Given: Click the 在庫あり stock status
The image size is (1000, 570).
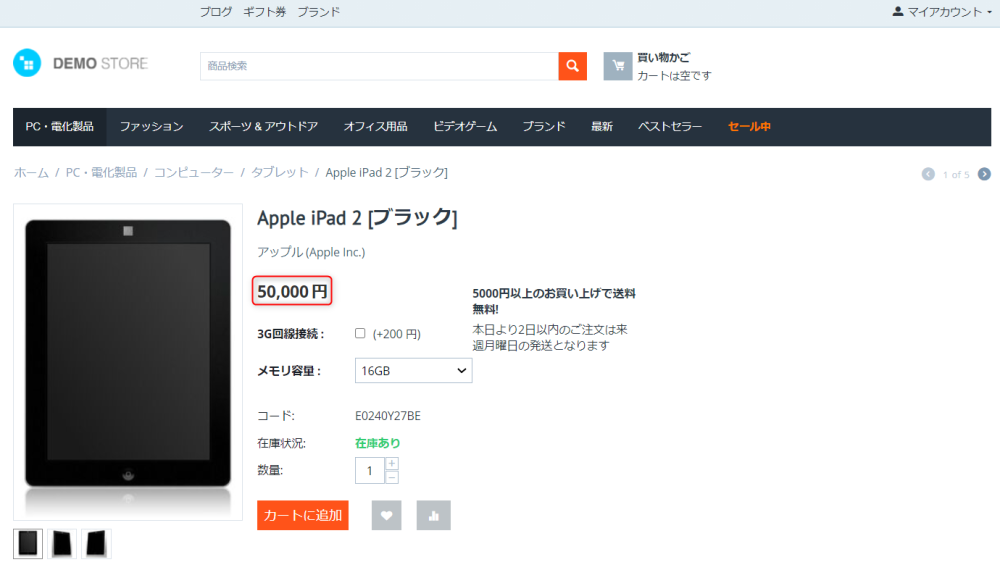Looking at the screenshot, I should [378, 443].
